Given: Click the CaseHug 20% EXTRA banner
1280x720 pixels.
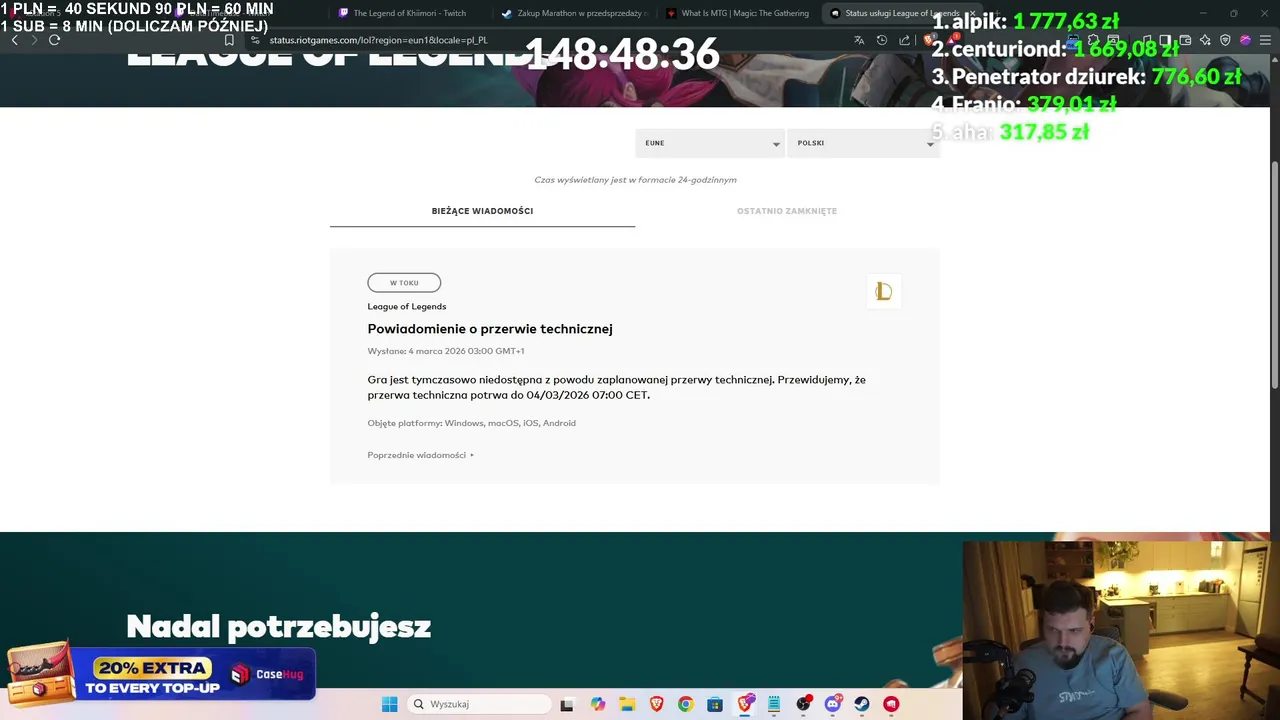Looking at the screenshot, I should click(160, 675).
